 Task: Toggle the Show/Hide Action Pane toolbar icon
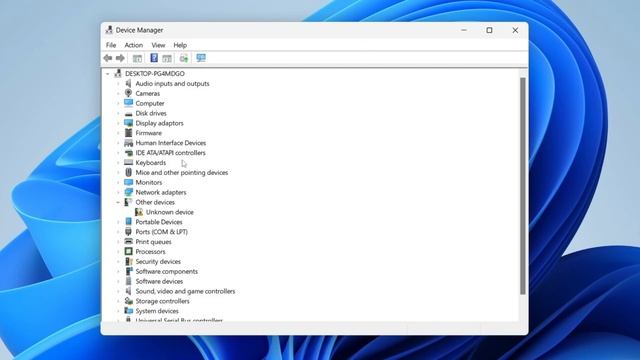pyautogui.click(x=167, y=58)
